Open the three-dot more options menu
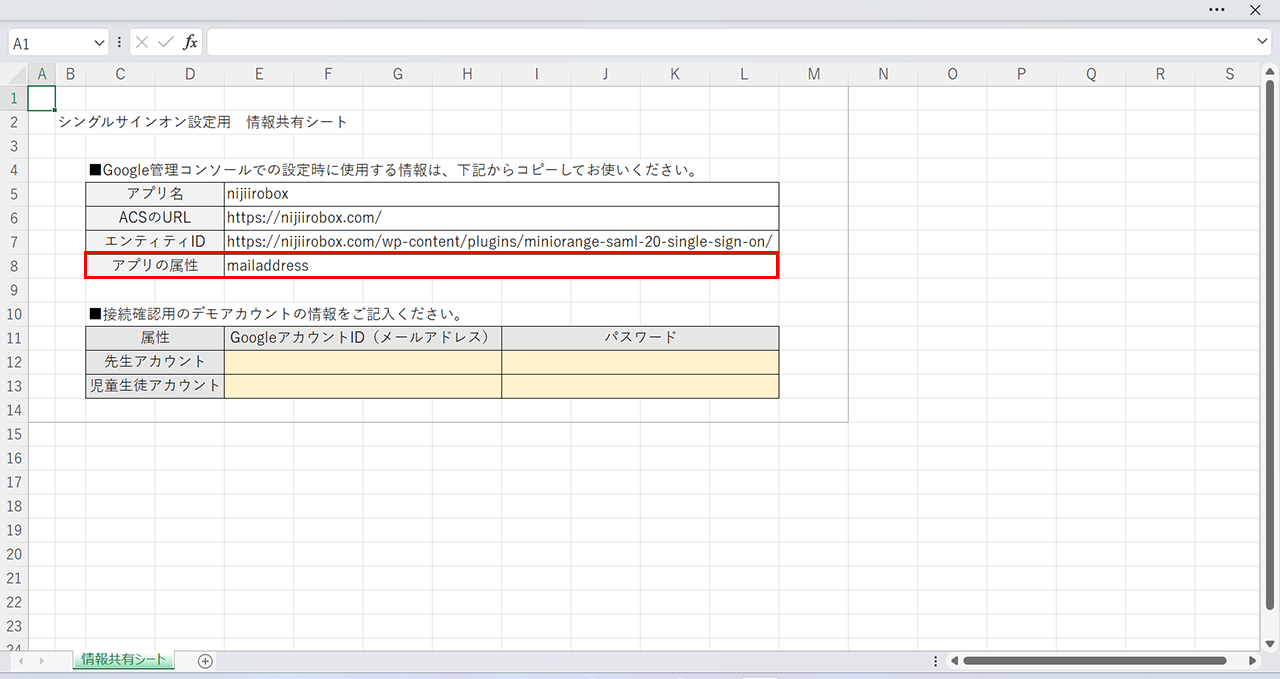 1217,9
